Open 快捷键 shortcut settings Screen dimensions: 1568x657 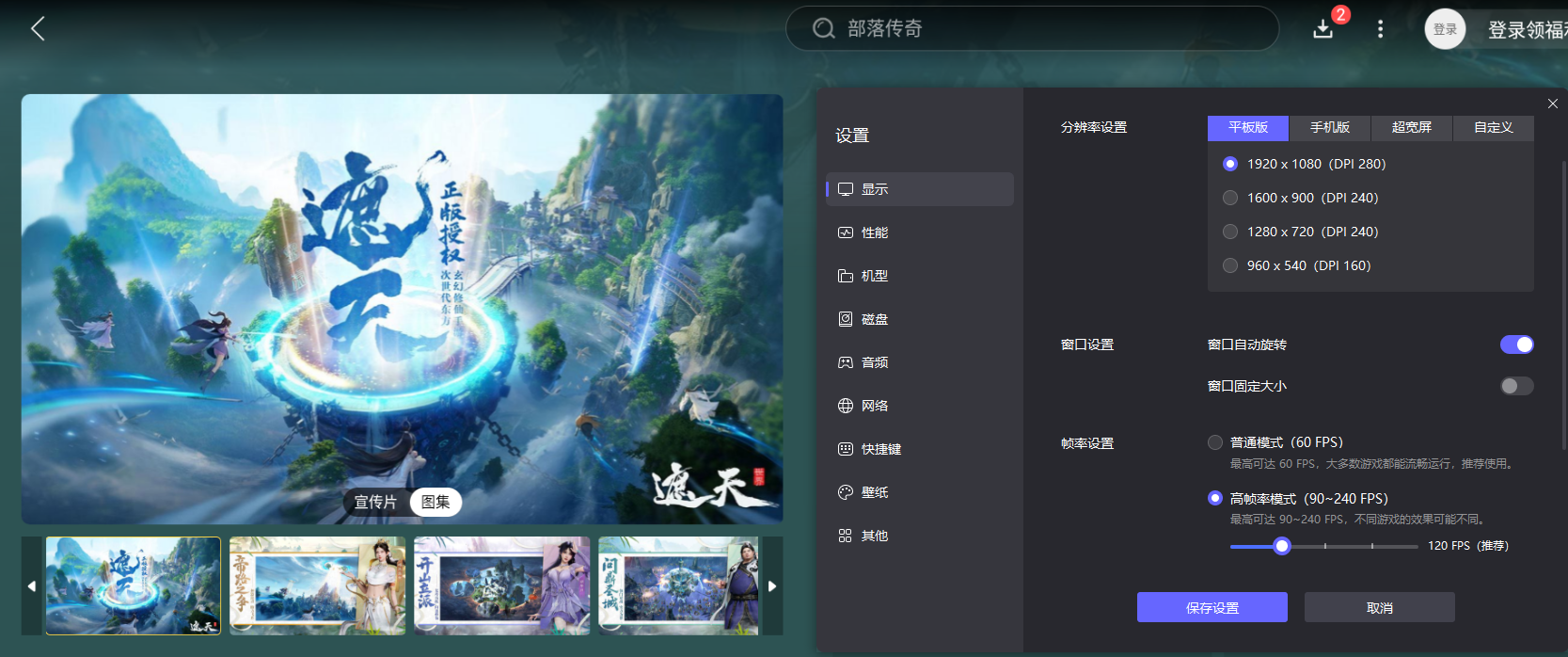(x=920, y=449)
